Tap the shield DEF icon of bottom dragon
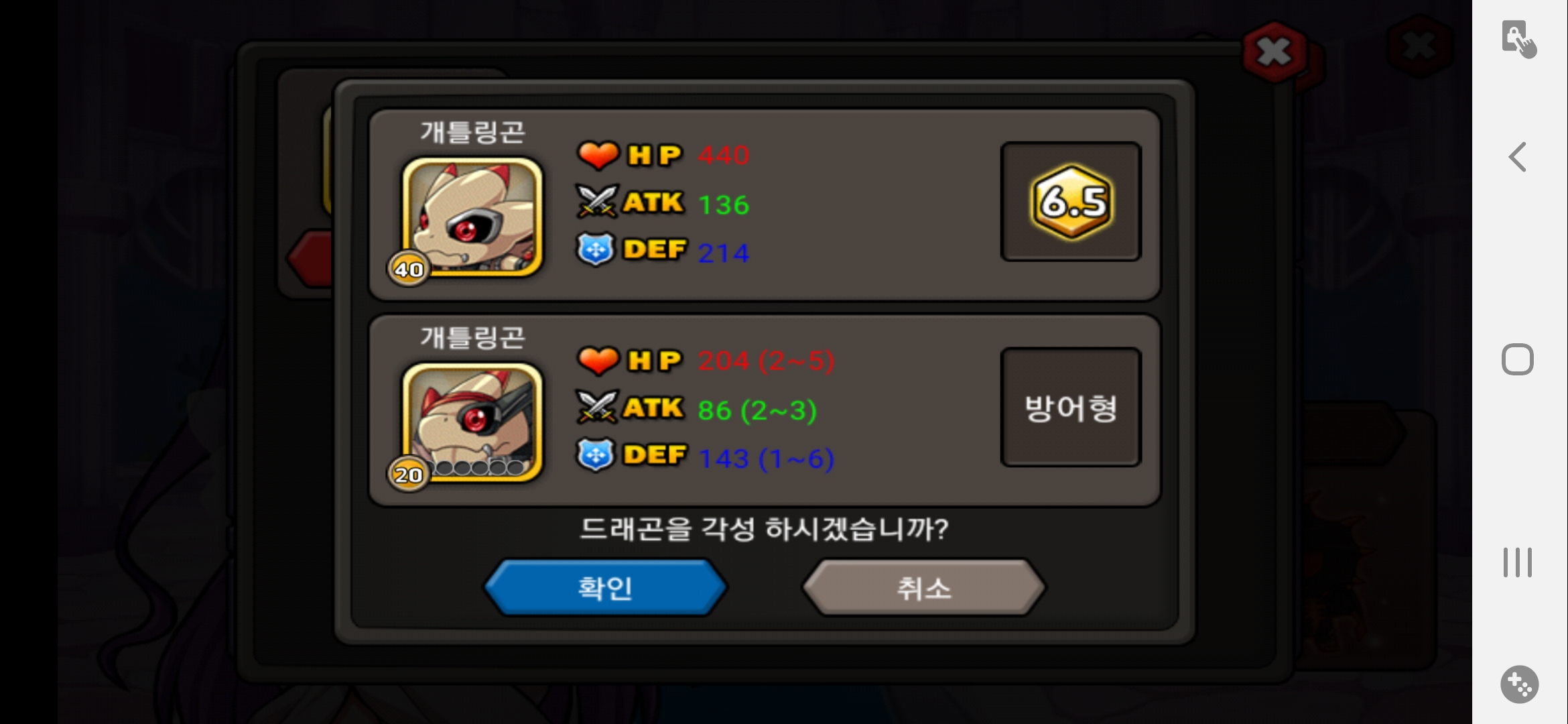The image size is (1568, 724). [x=596, y=455]
